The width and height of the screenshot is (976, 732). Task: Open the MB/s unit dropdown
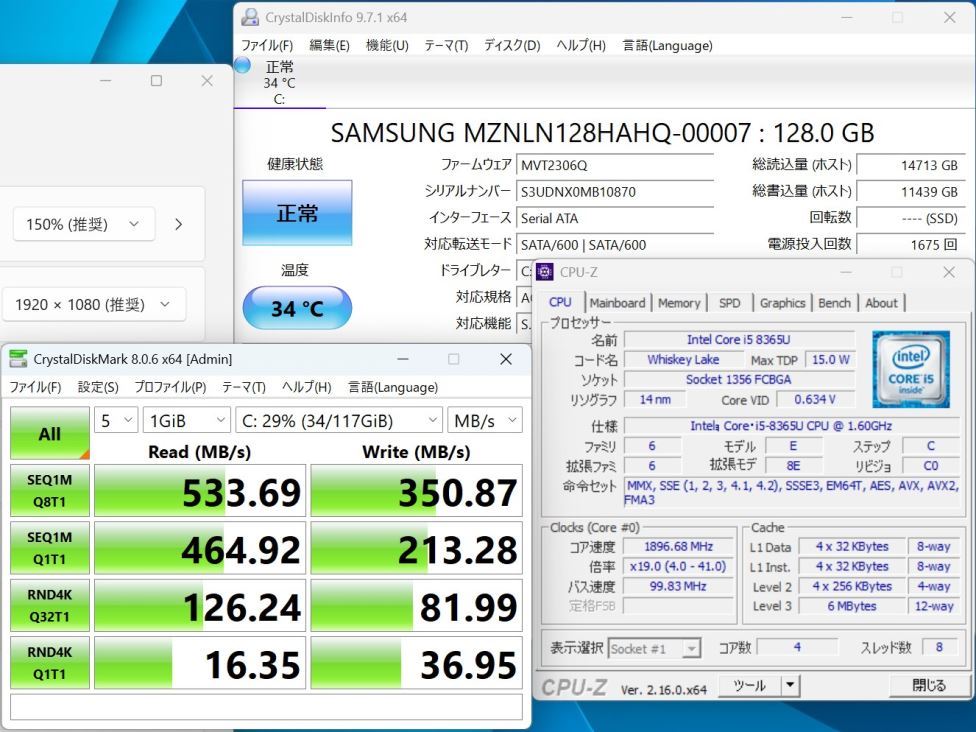484,421
